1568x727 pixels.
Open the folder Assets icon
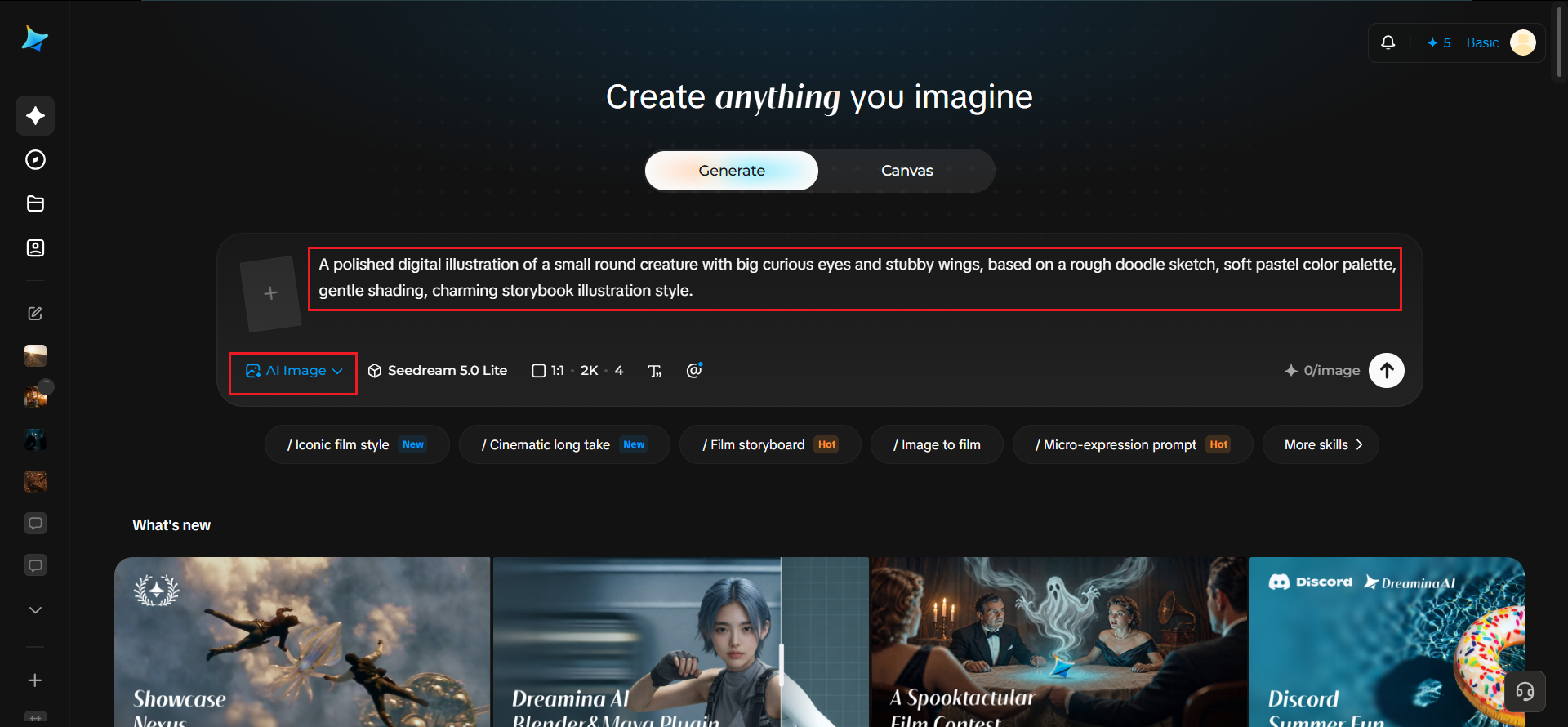pyautogui.click(x=35, y=203)
